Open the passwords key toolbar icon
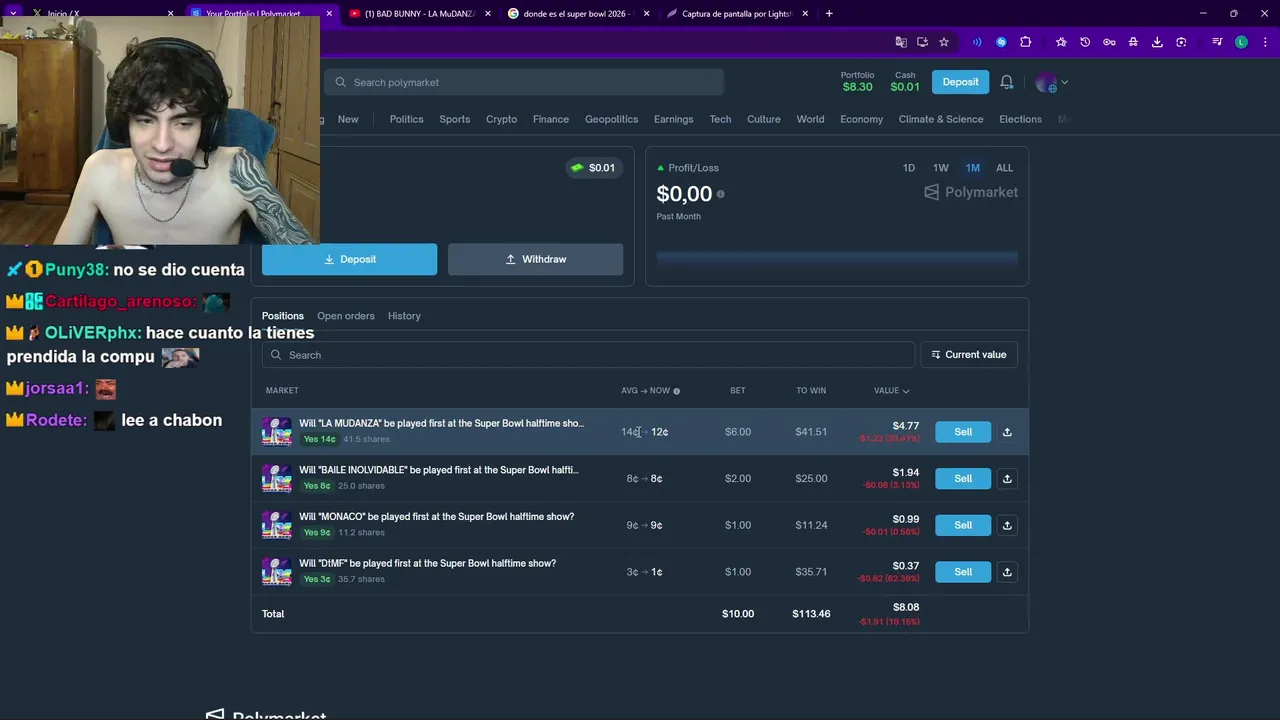The image size is (1280, 720). tap(1109, 42)
